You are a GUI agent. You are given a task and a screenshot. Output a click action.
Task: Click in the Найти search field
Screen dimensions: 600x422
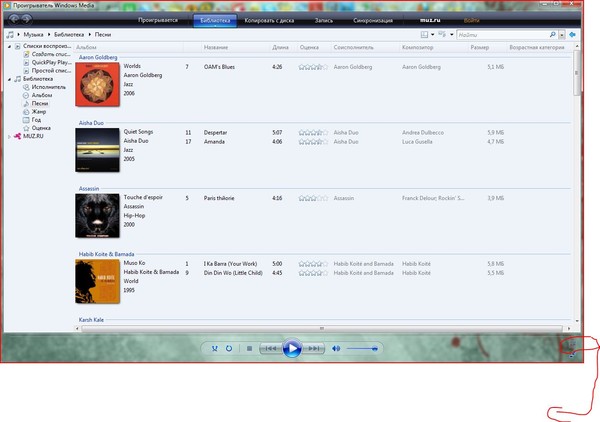(x=503, y=35)
